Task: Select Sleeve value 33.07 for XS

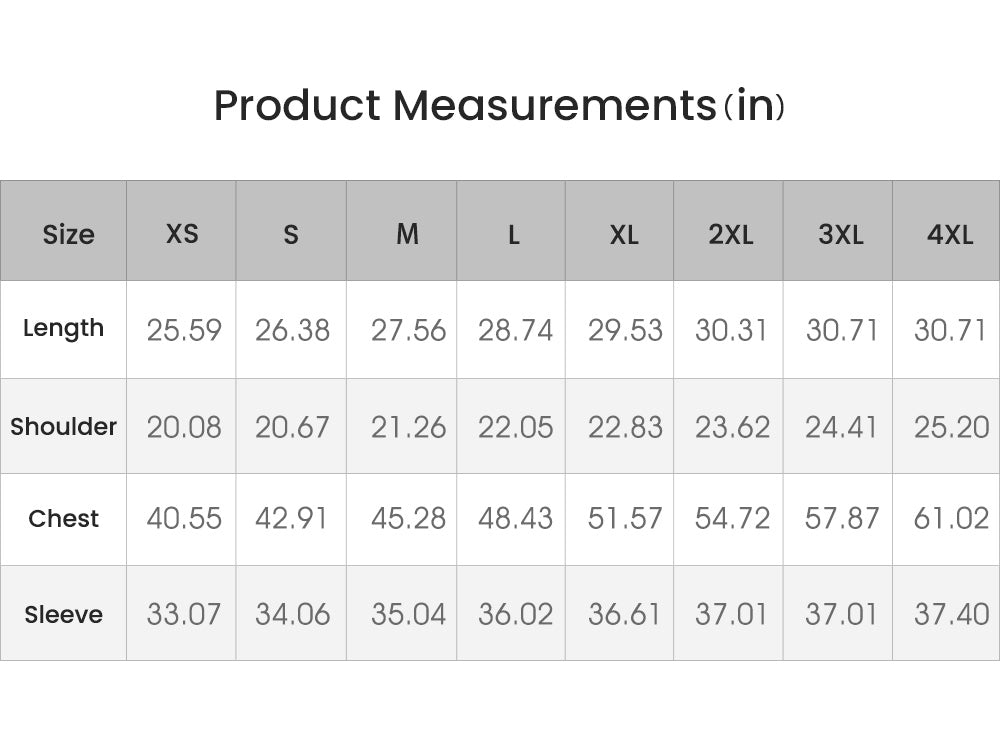Action: tap(184, 614)
